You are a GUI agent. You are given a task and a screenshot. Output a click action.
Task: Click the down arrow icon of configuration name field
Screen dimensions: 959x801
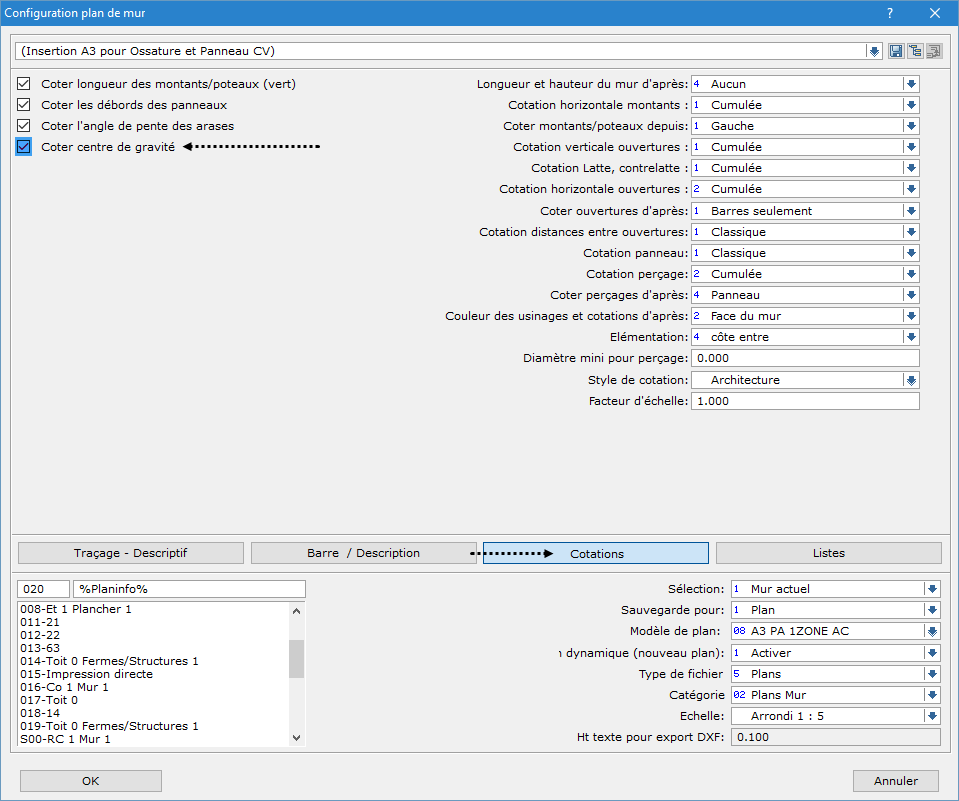point(874,51)
